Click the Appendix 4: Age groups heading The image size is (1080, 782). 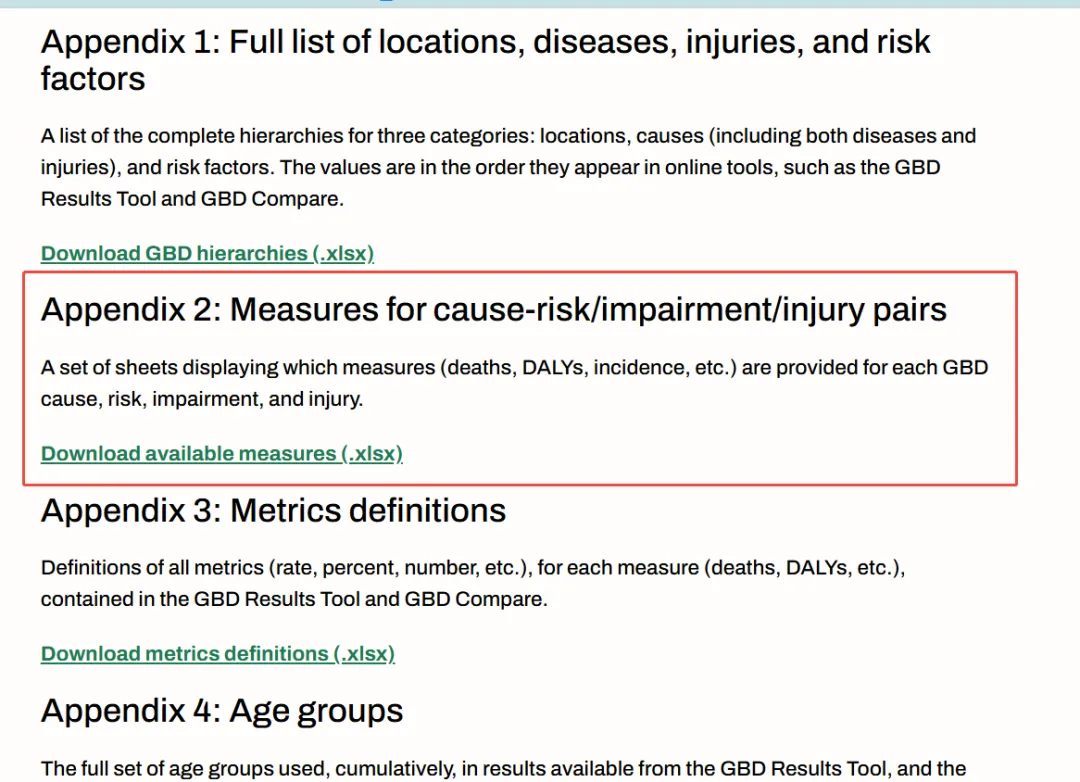pyautogui.click(x=222, y=711)
